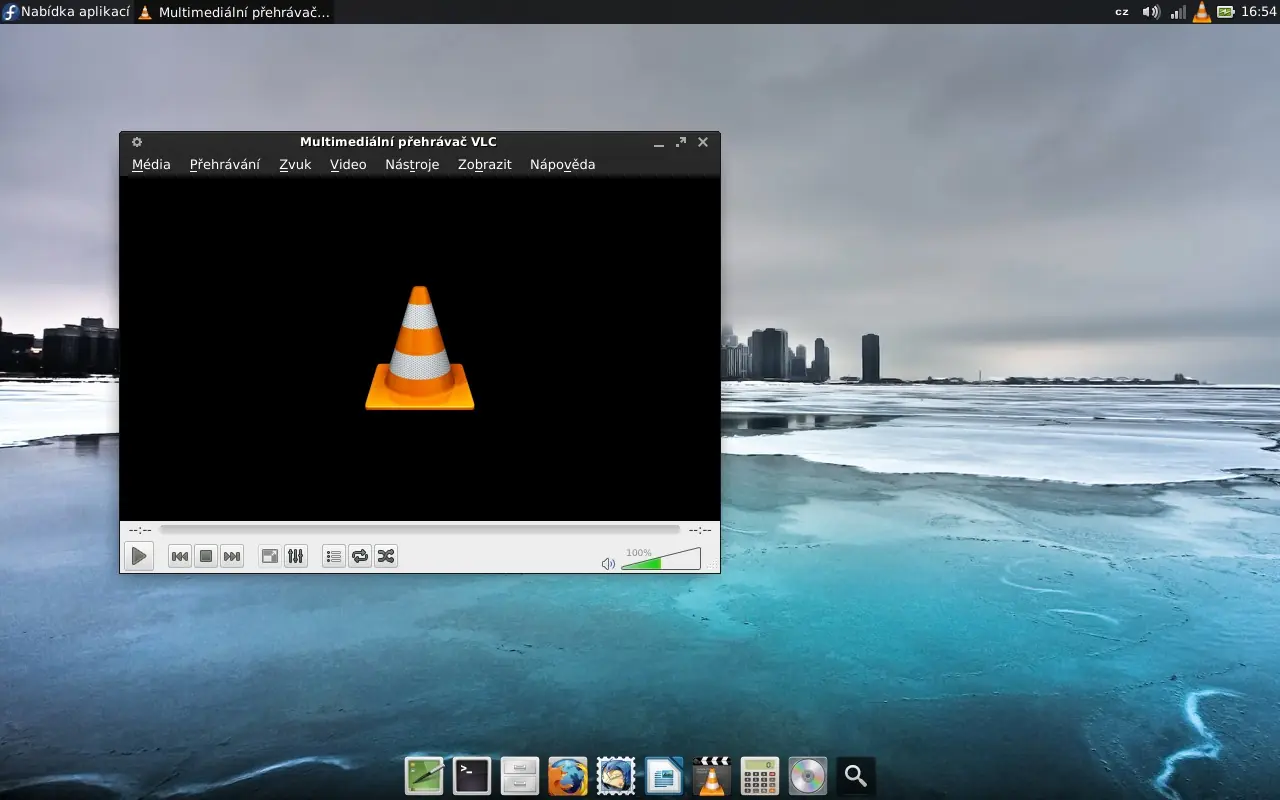Toggle loop playback mode
Screen dimensions: 1280x800
click(360, 556)
